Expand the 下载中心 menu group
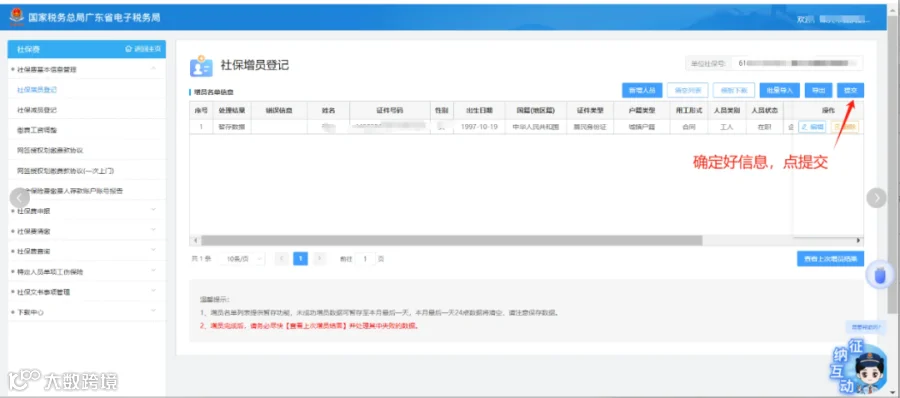The height and width of the screenshot is (398, 900). [153, 311]
